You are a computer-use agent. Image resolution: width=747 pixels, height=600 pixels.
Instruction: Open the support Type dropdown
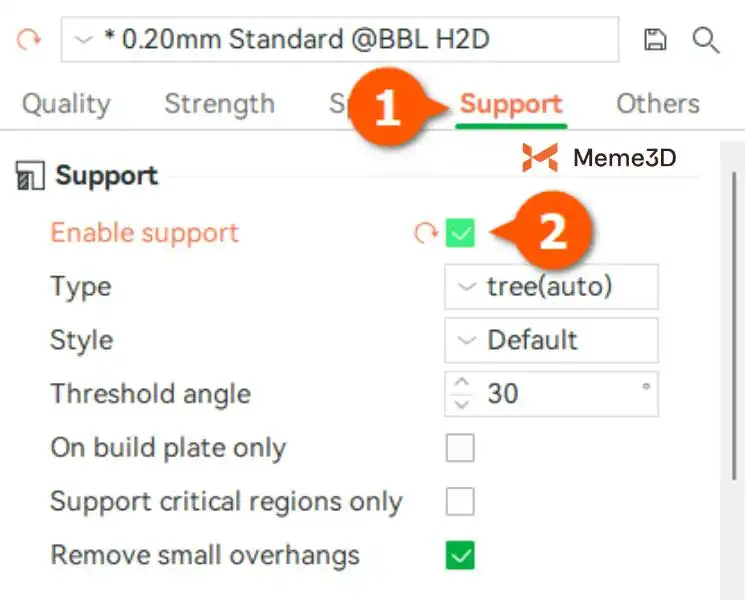point(551,287)
